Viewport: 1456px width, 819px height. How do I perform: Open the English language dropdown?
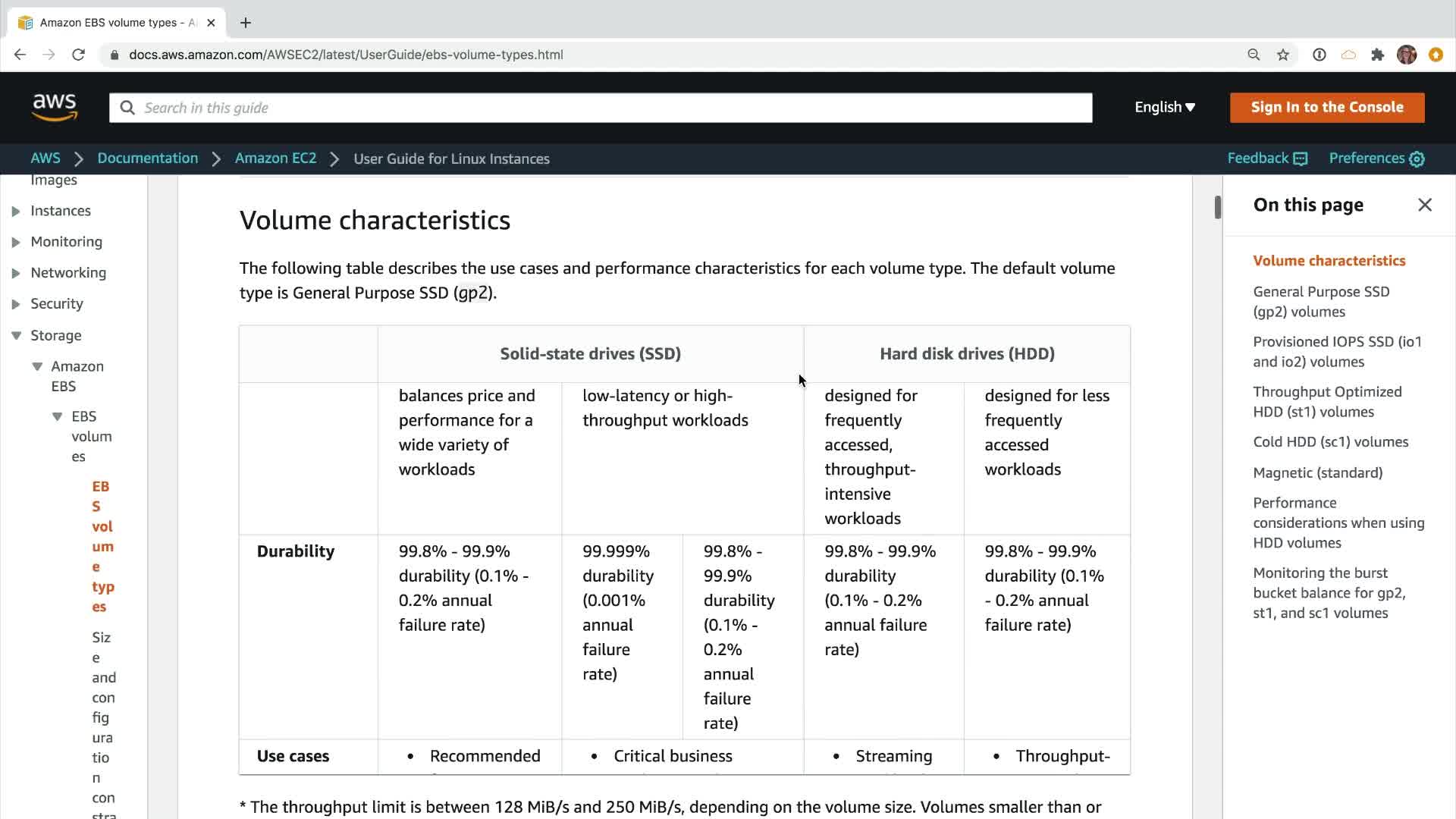[x=1165, y=107]
